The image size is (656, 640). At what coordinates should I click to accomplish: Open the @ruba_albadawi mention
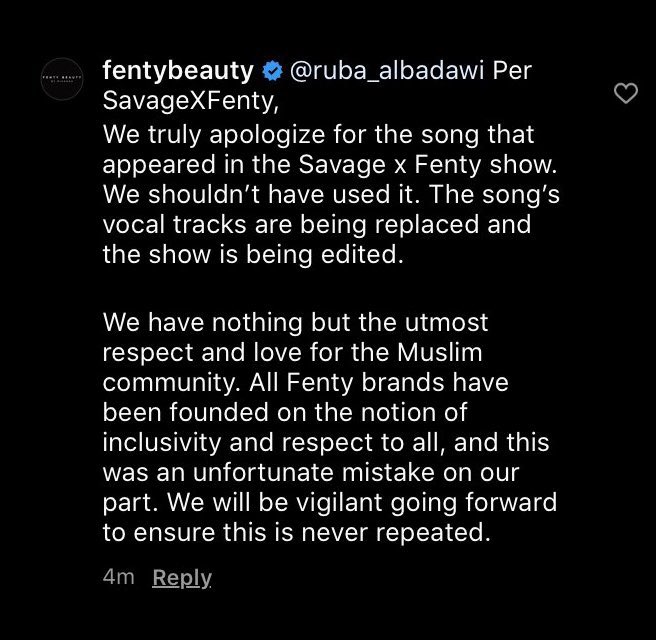point(387,71)
